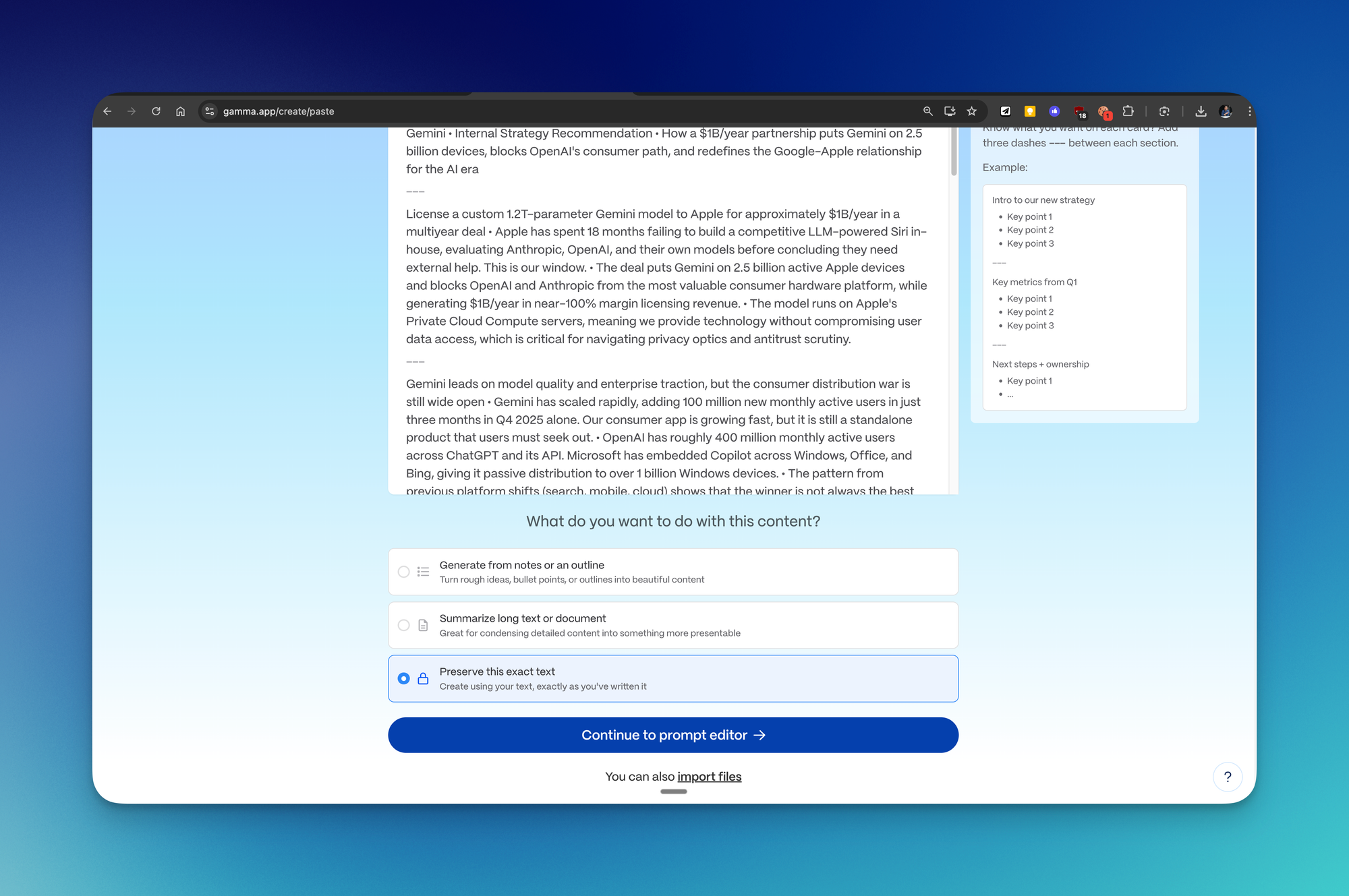Viewport: 1349px width, 896px height.
Task: Go to the browser home page icon
Action: pos(180,111)
